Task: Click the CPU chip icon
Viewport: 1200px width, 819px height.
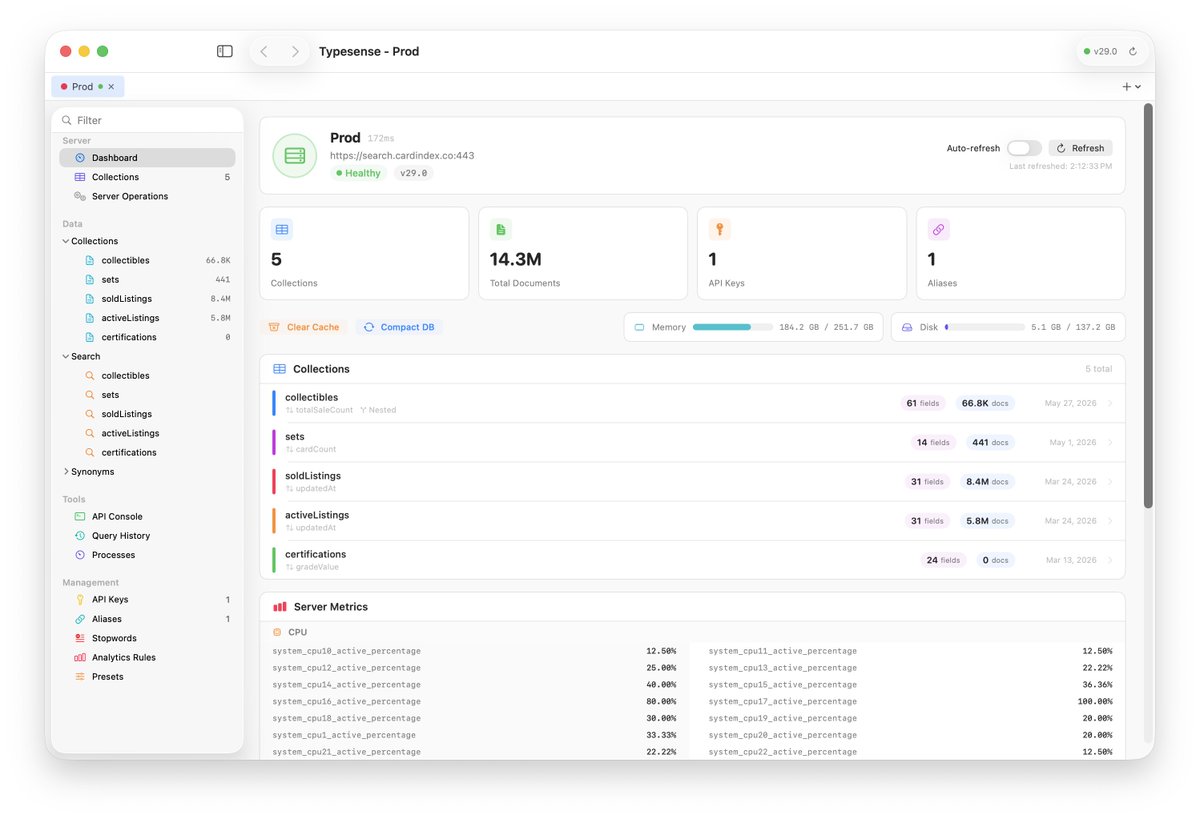Action: 277,632
